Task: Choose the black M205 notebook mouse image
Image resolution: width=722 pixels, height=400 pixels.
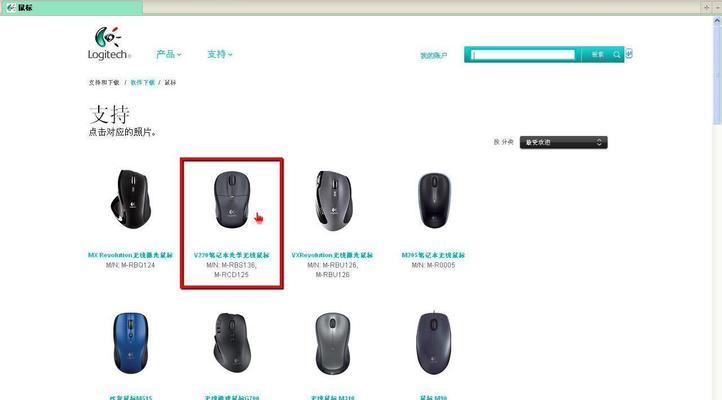Action: pyautogui.click(x=434, y=200)
